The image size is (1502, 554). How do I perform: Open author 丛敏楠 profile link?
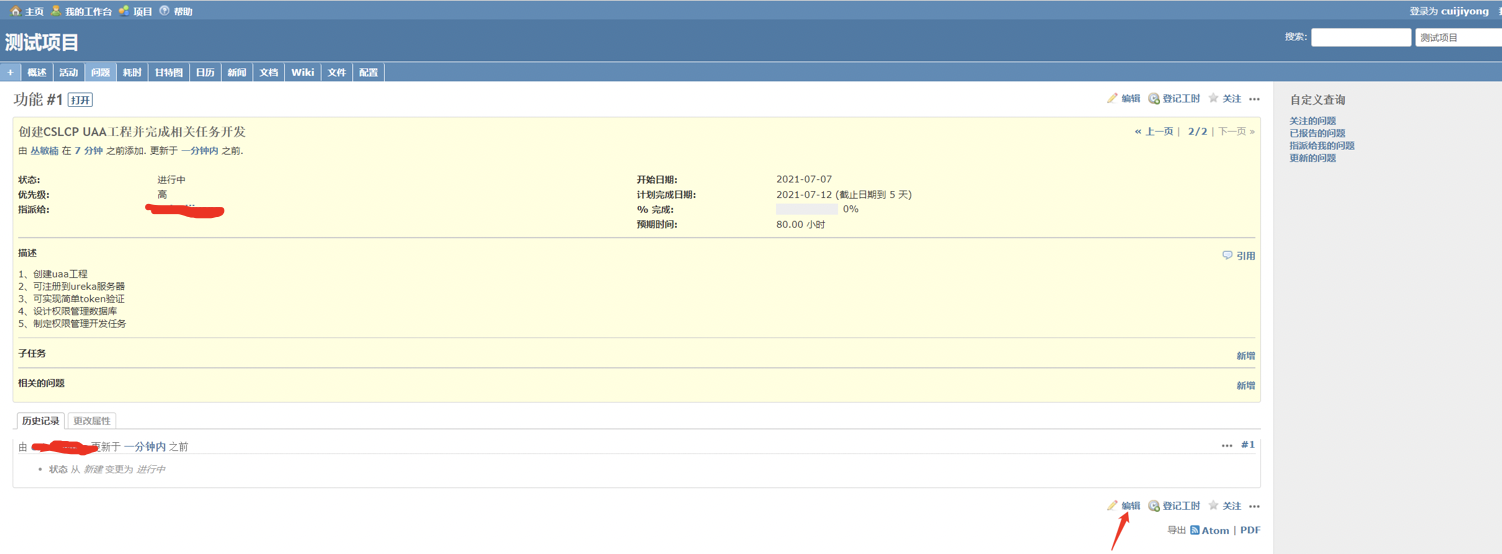pyautogui.click(x=44, y=151)
